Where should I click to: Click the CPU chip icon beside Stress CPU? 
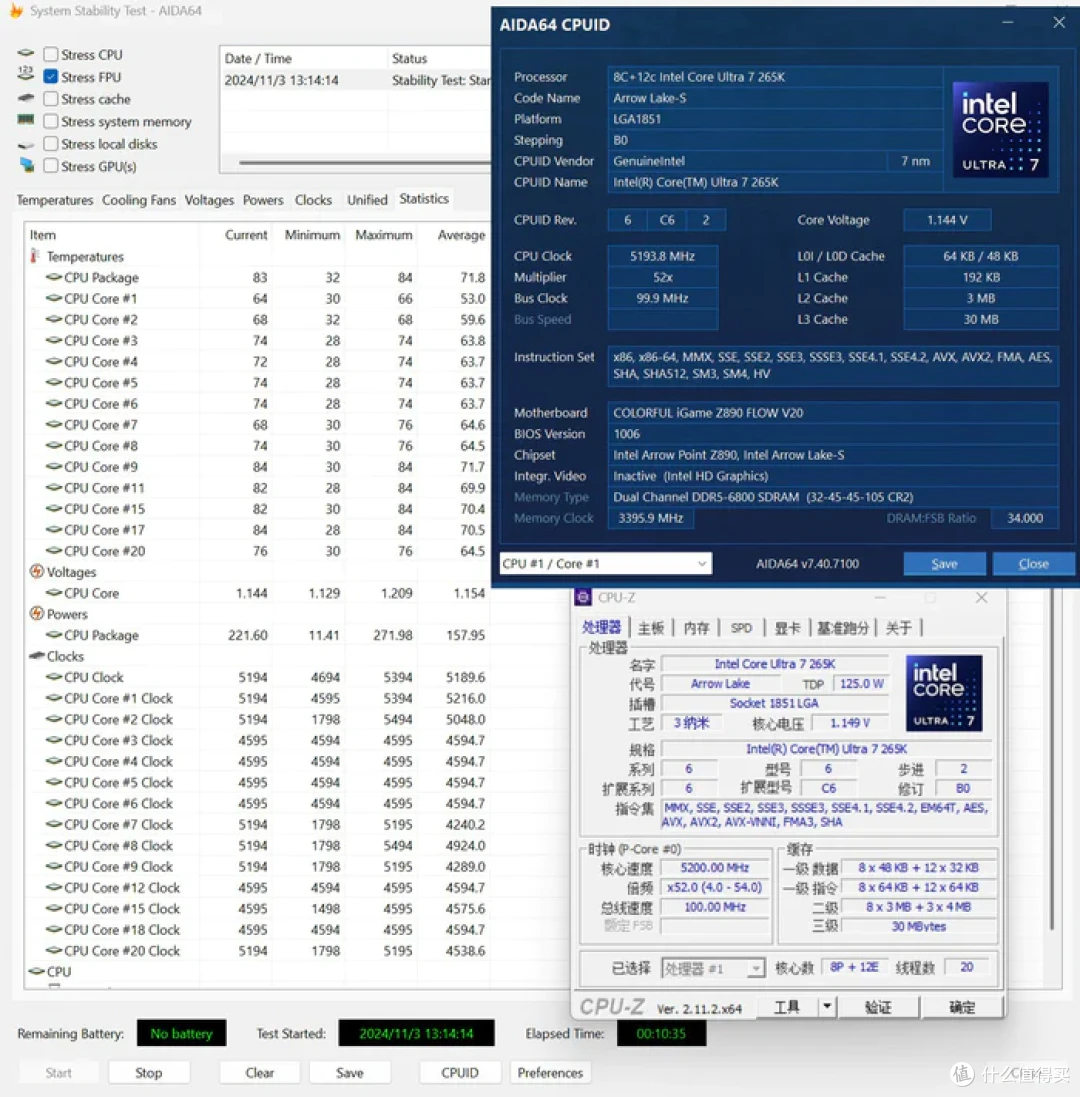coord(26,53)
